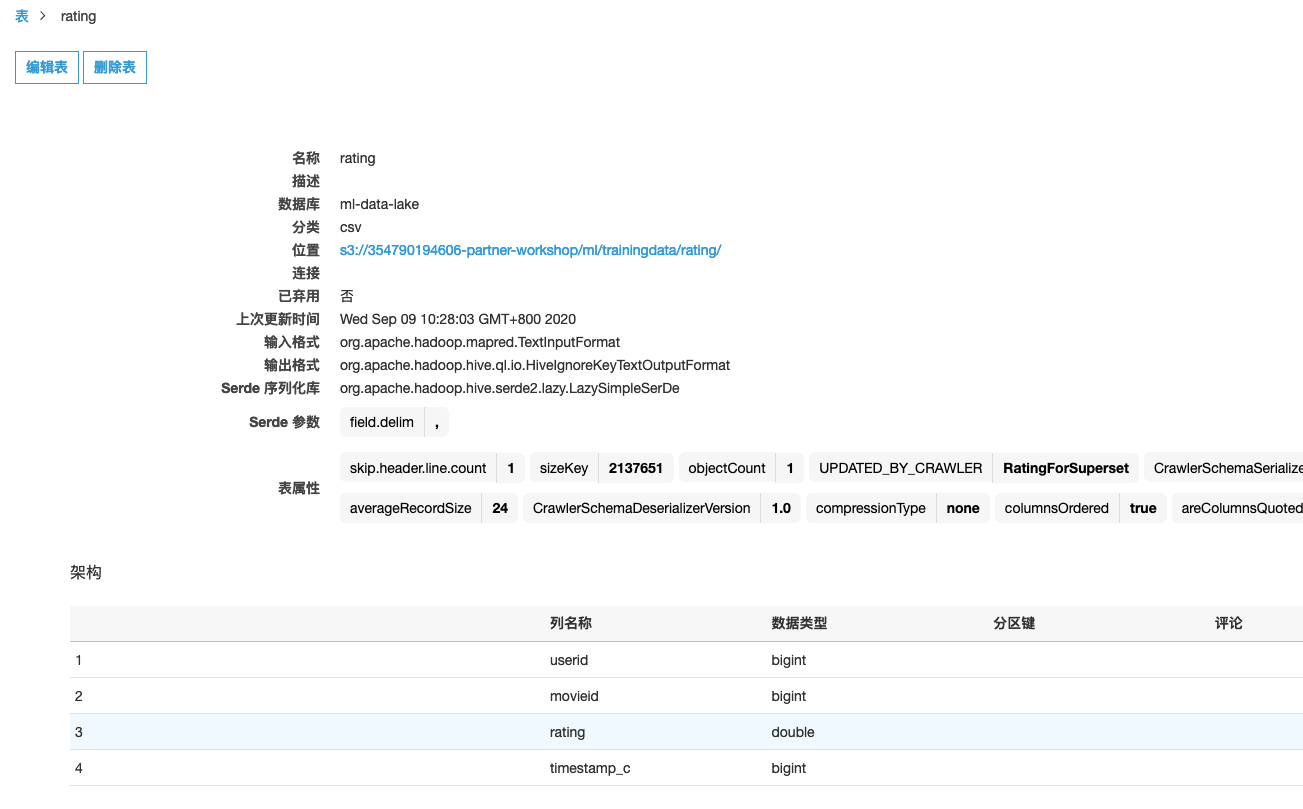Select the CrawlerSchemaDeserializerVersion property tag
Image resolution: width=1303 pixels, height=809 pixels.
(661, 508)
